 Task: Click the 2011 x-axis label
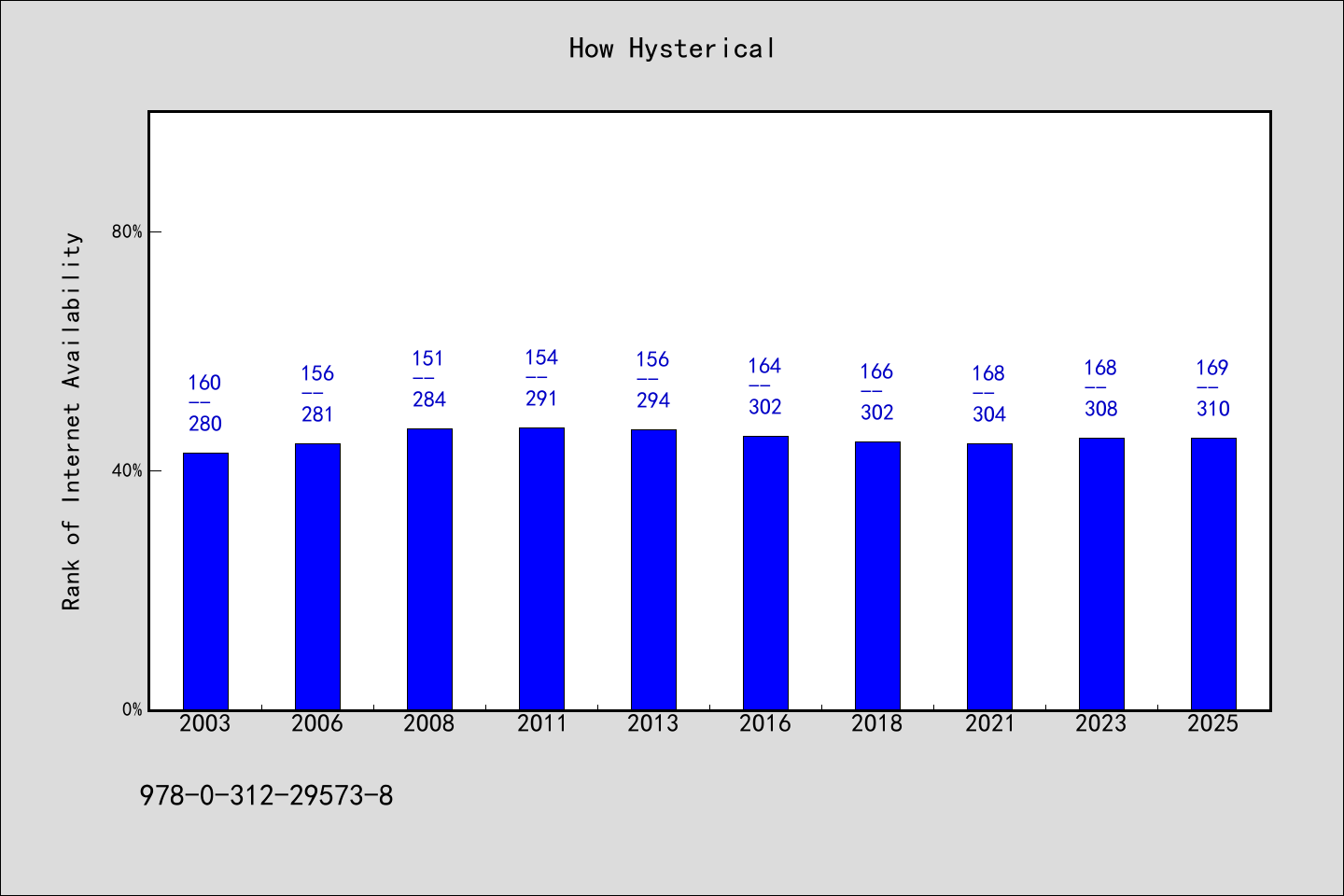click(541, 723)
